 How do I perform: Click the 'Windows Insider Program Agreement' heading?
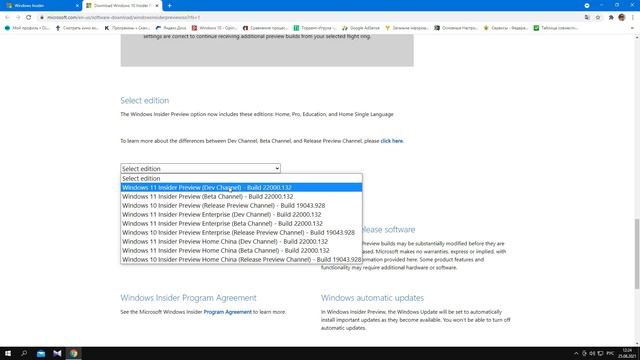[188, 298]
